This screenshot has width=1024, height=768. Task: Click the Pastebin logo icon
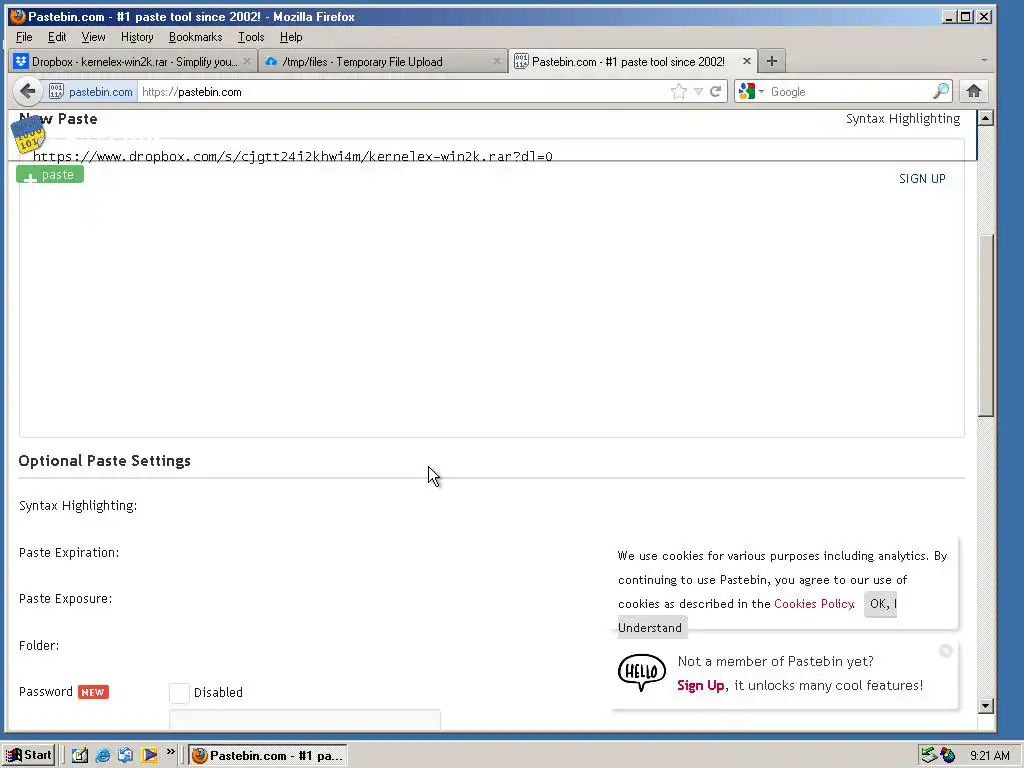coord(28,133)
